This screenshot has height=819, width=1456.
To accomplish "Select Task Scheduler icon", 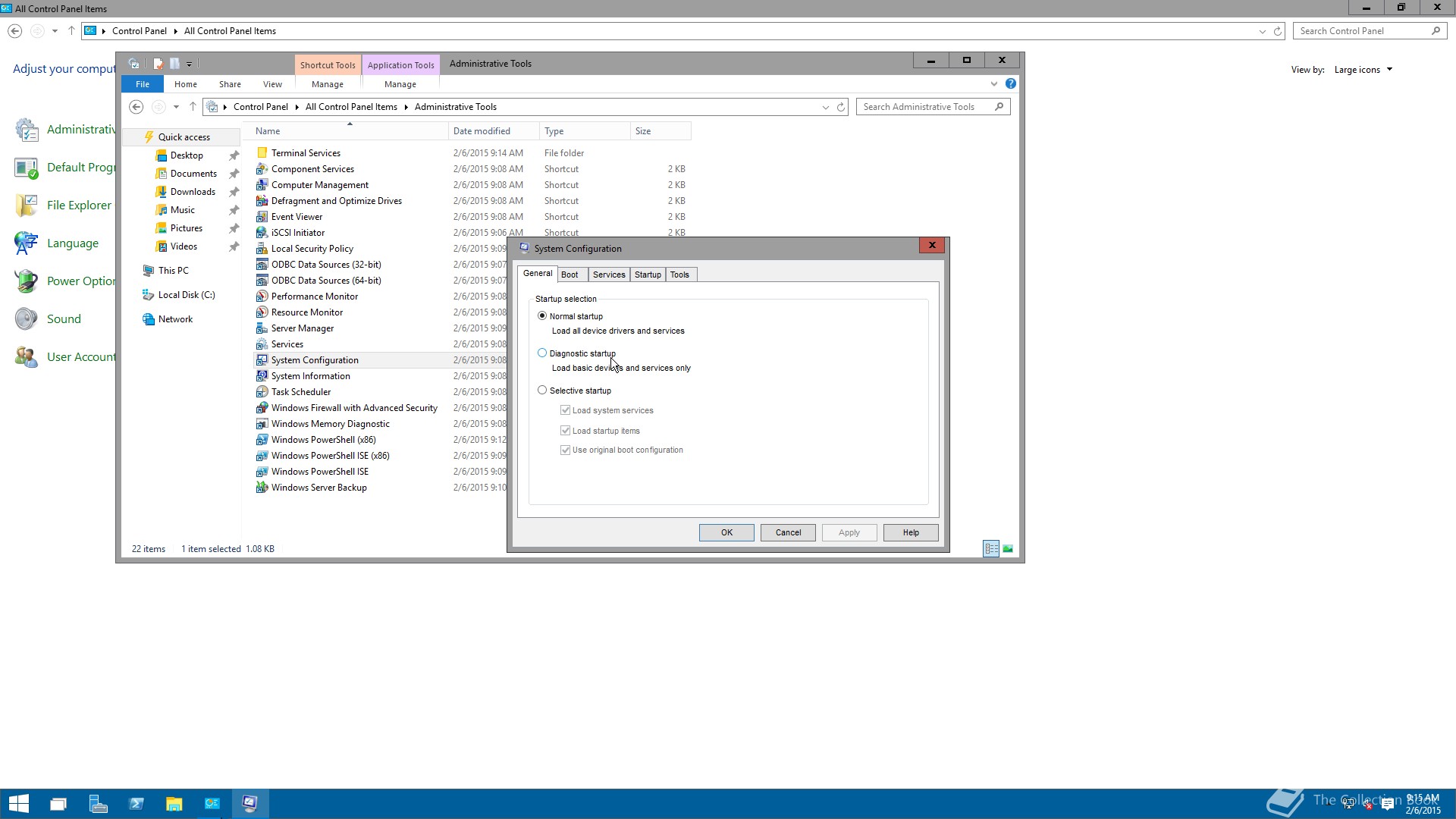I will pos(262,391).
